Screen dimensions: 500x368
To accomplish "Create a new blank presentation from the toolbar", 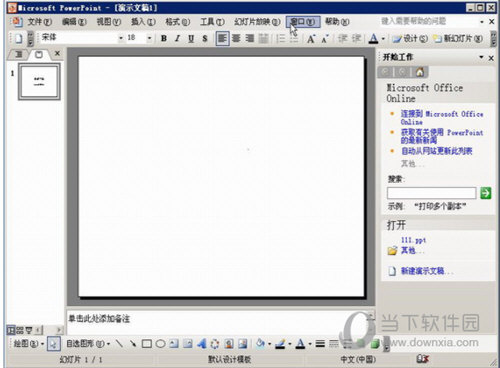I will [x=18, y=39].
